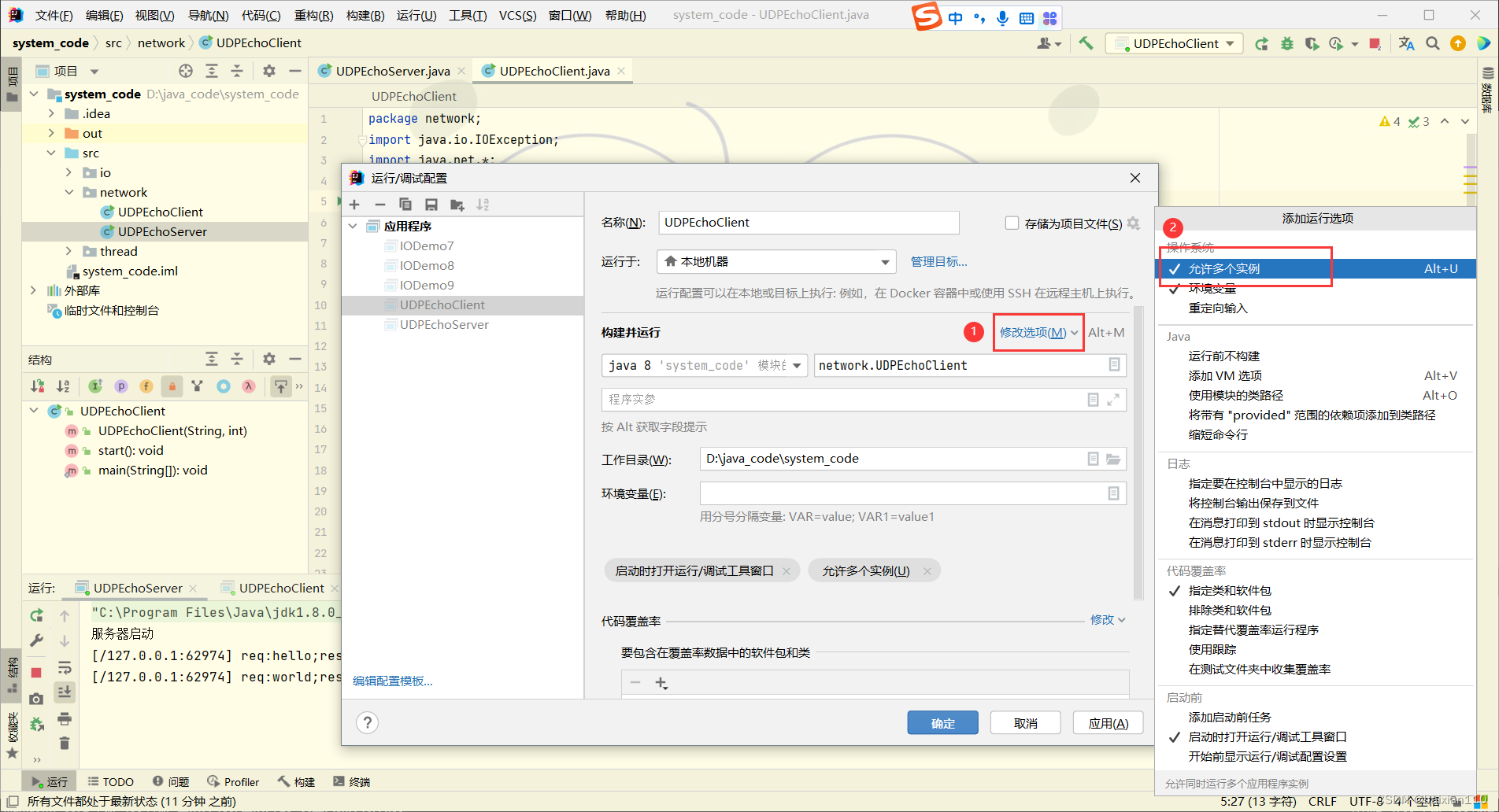Rerun the server in the run tool window
Screen dimensions: 1499x812
(x=36, y=615)
